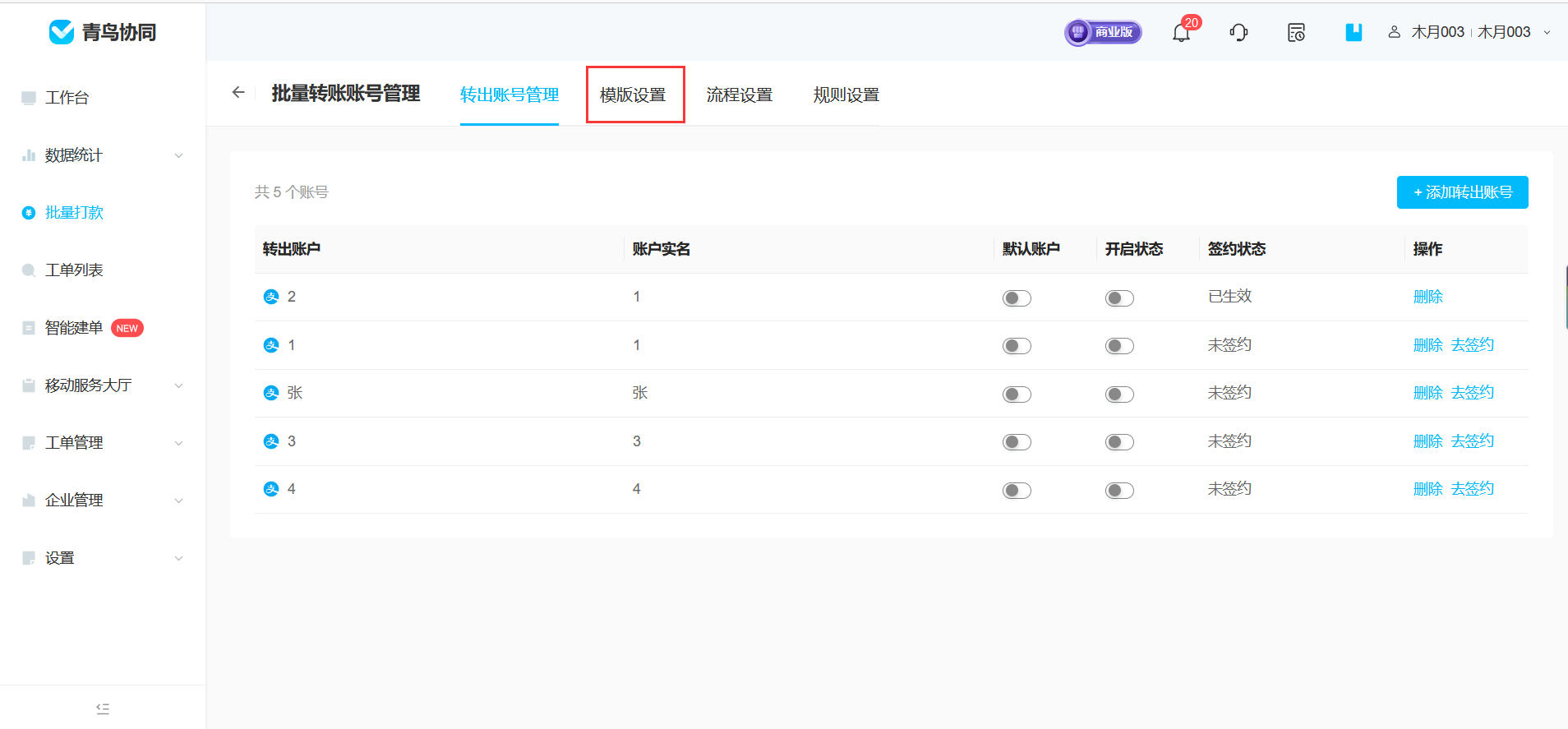
Task: Click the 智能建单 sidebar icon
Action: (29, 328)
